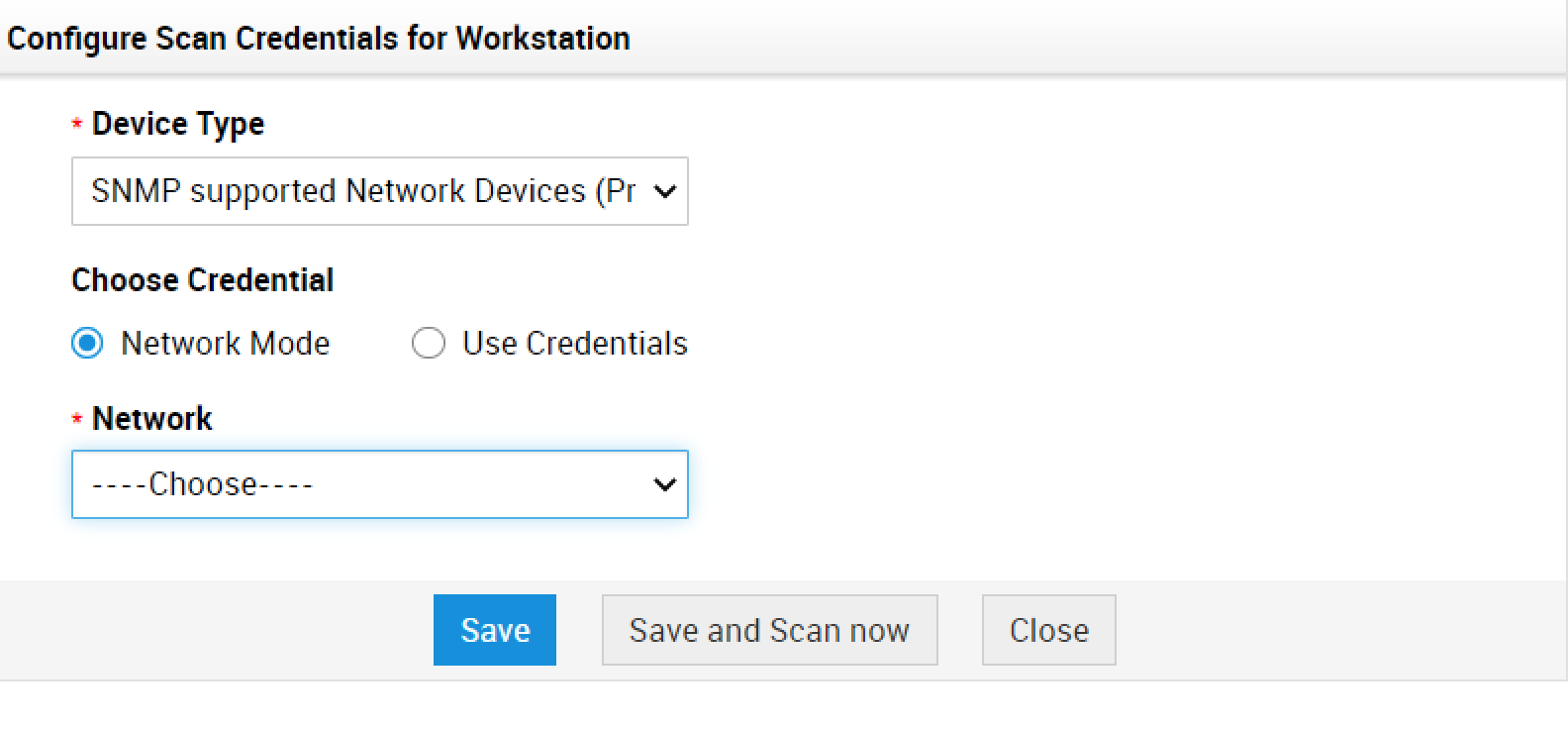Expand the Network selection dropdown
Screen dimensions: 1568x729
click(379, 484)
